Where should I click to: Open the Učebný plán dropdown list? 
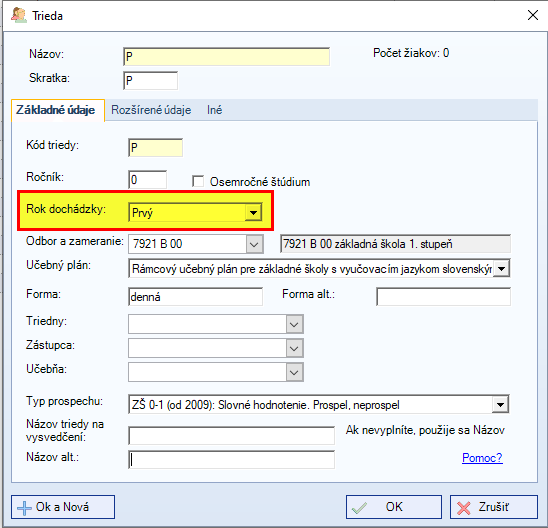click(x=502, y=269)
